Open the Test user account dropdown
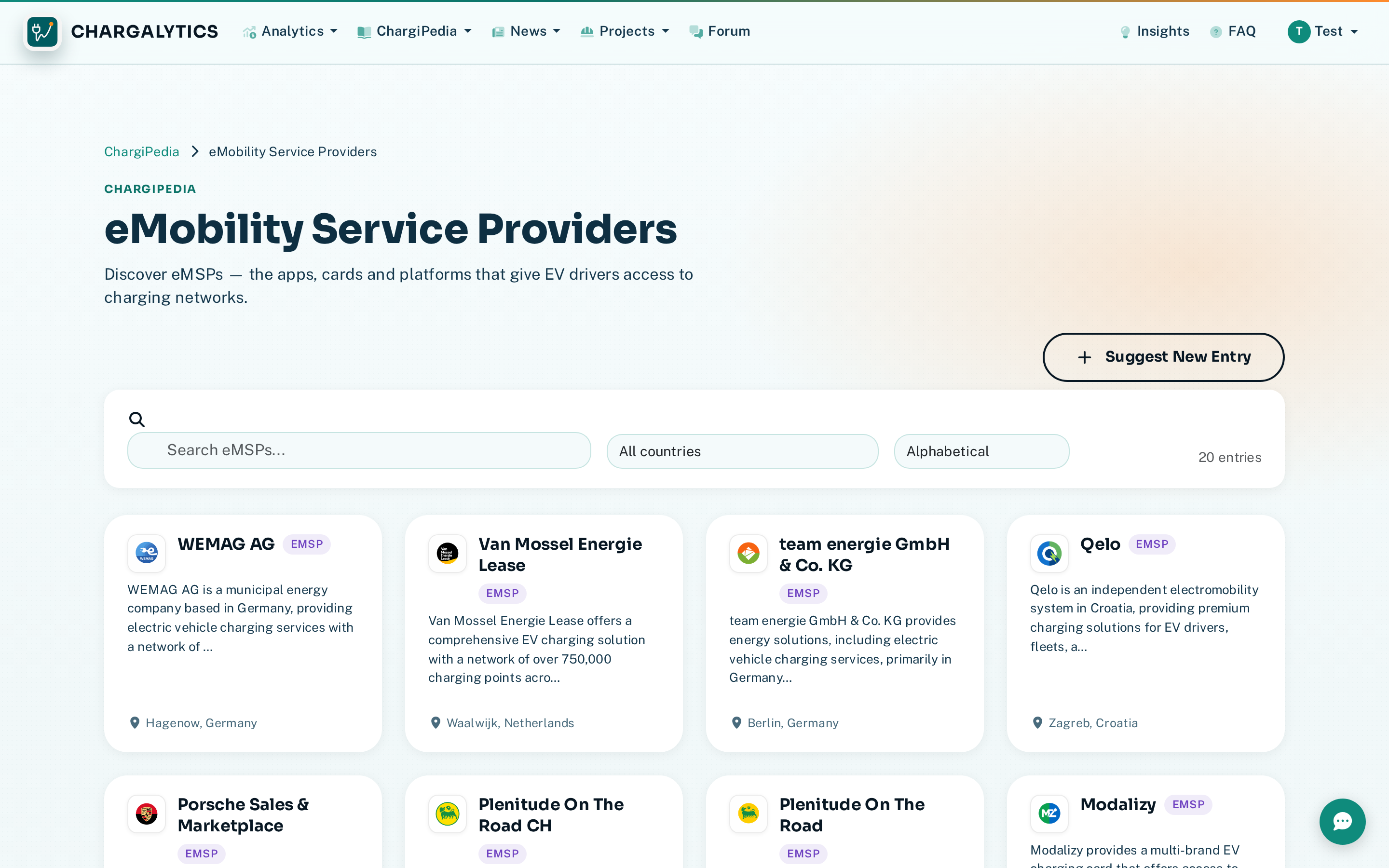The image size is (1389, 868). [x=1322, y=31]
